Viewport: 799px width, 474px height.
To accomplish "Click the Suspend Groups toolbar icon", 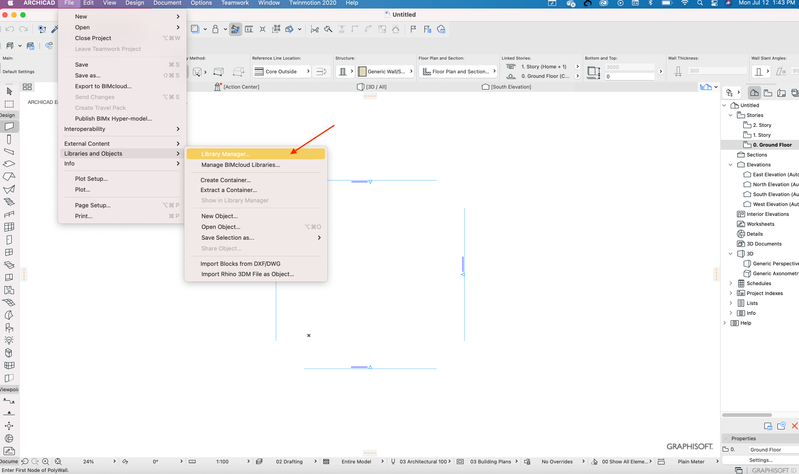I will [276, 29].
